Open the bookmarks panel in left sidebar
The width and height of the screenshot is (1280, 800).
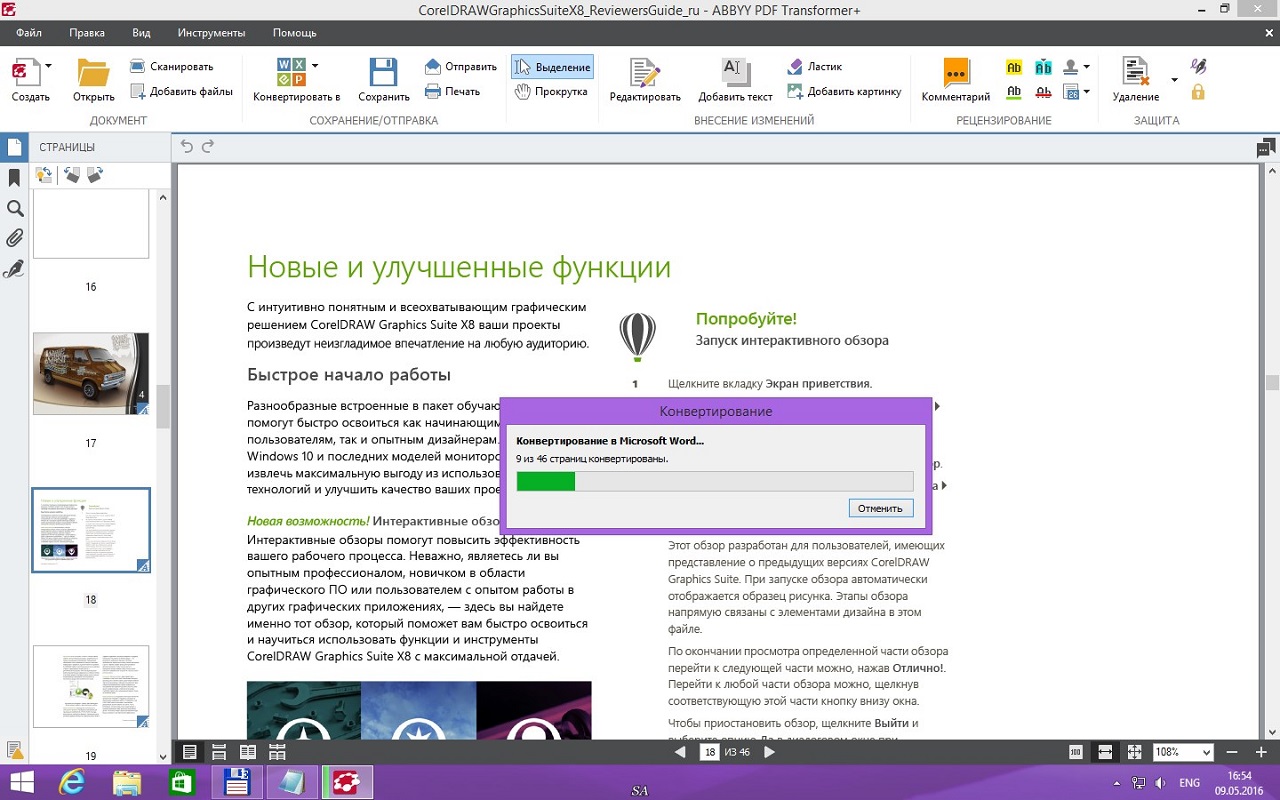[14, 178]
